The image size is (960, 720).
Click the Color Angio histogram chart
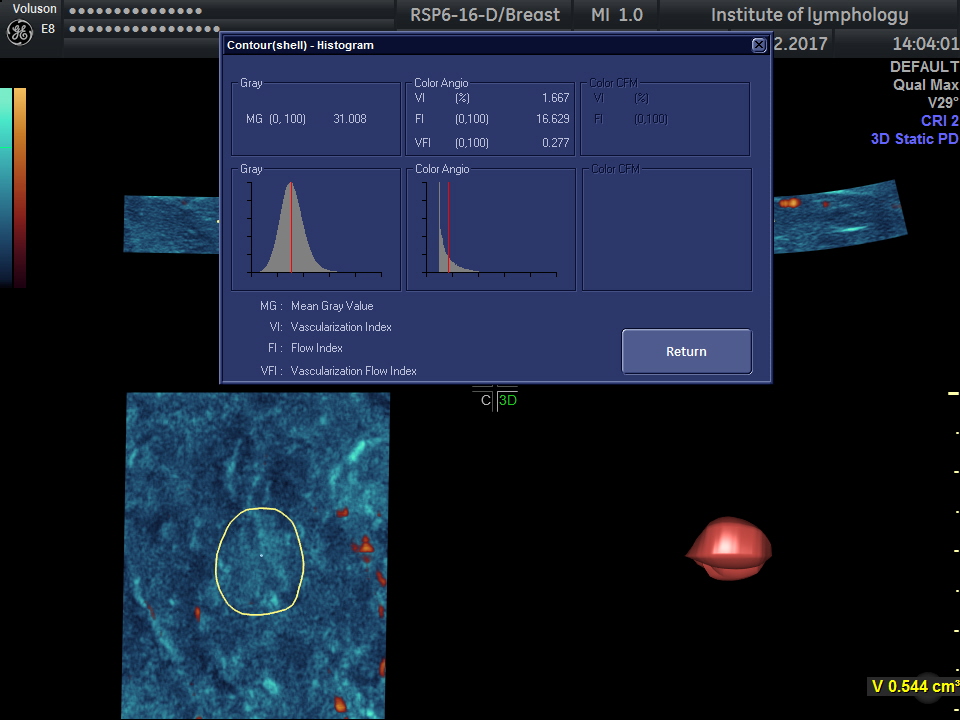(490, 229)
